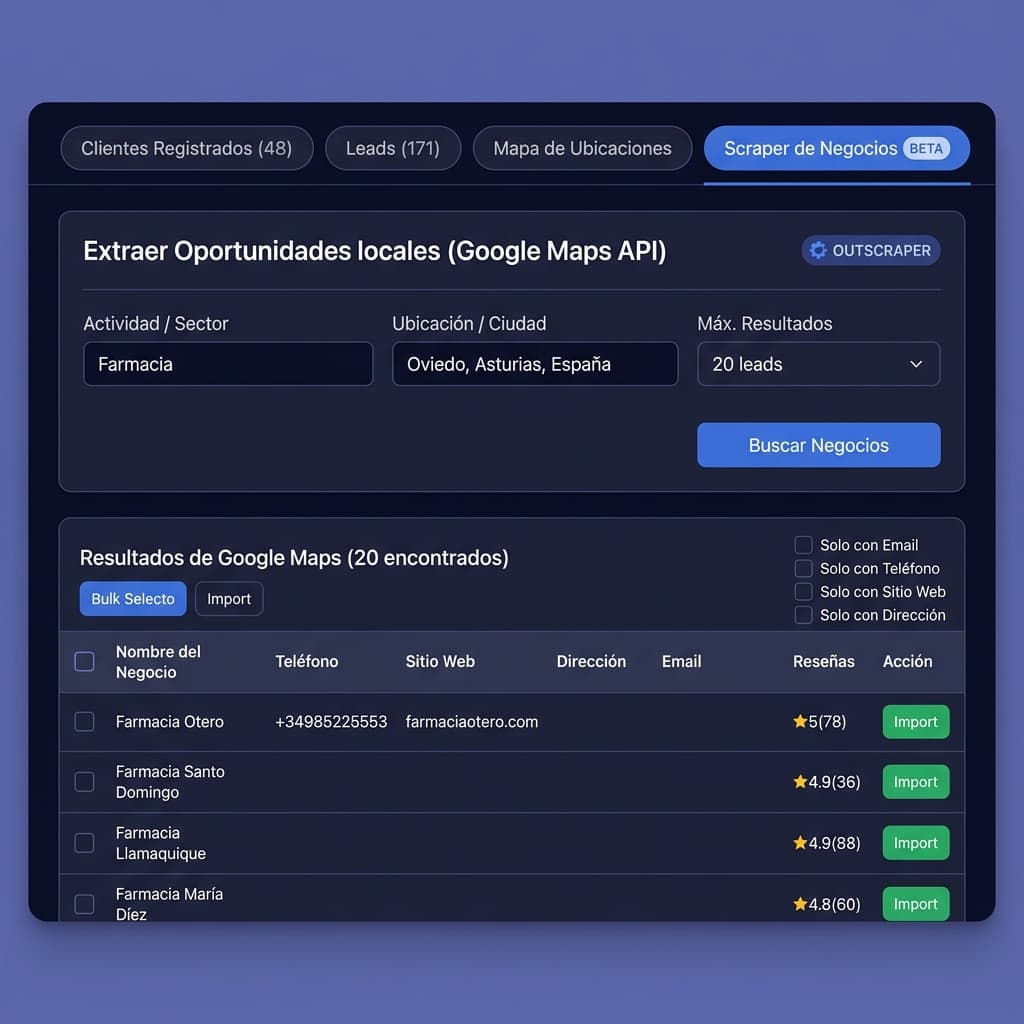Check the Farmacia Santo Domingo row checkbox
This screenshot has width=1024, height=1024.
pyautogui.click(x=84, y=782)
